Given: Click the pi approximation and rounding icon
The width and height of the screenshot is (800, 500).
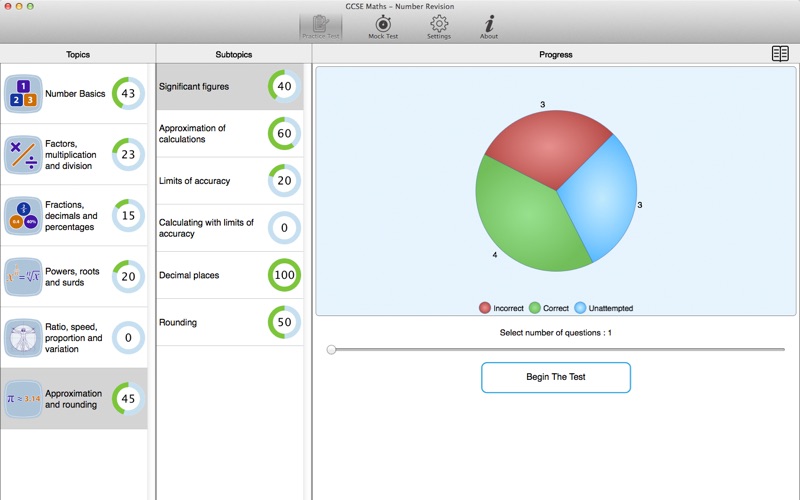Looking at the screenshot, I should [23, 399].
